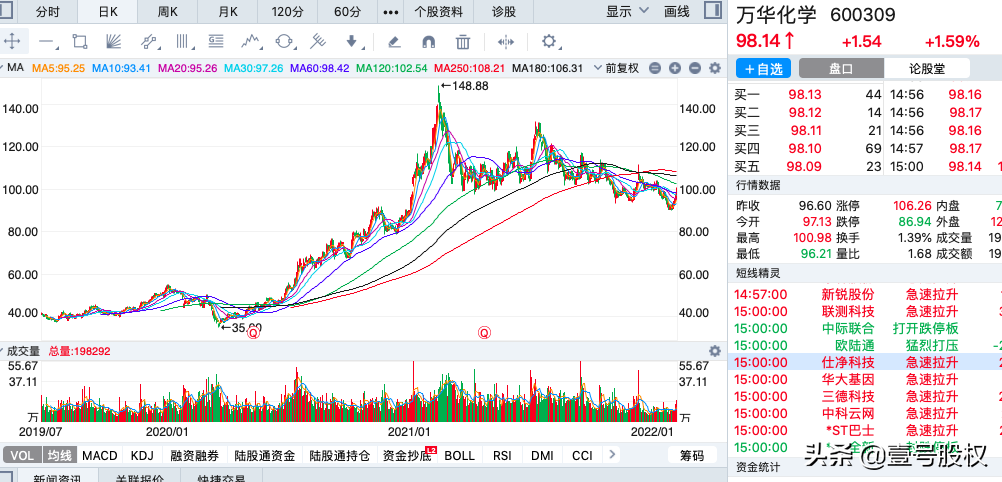Open the volume panel settings gear

[x=715, y=351]
